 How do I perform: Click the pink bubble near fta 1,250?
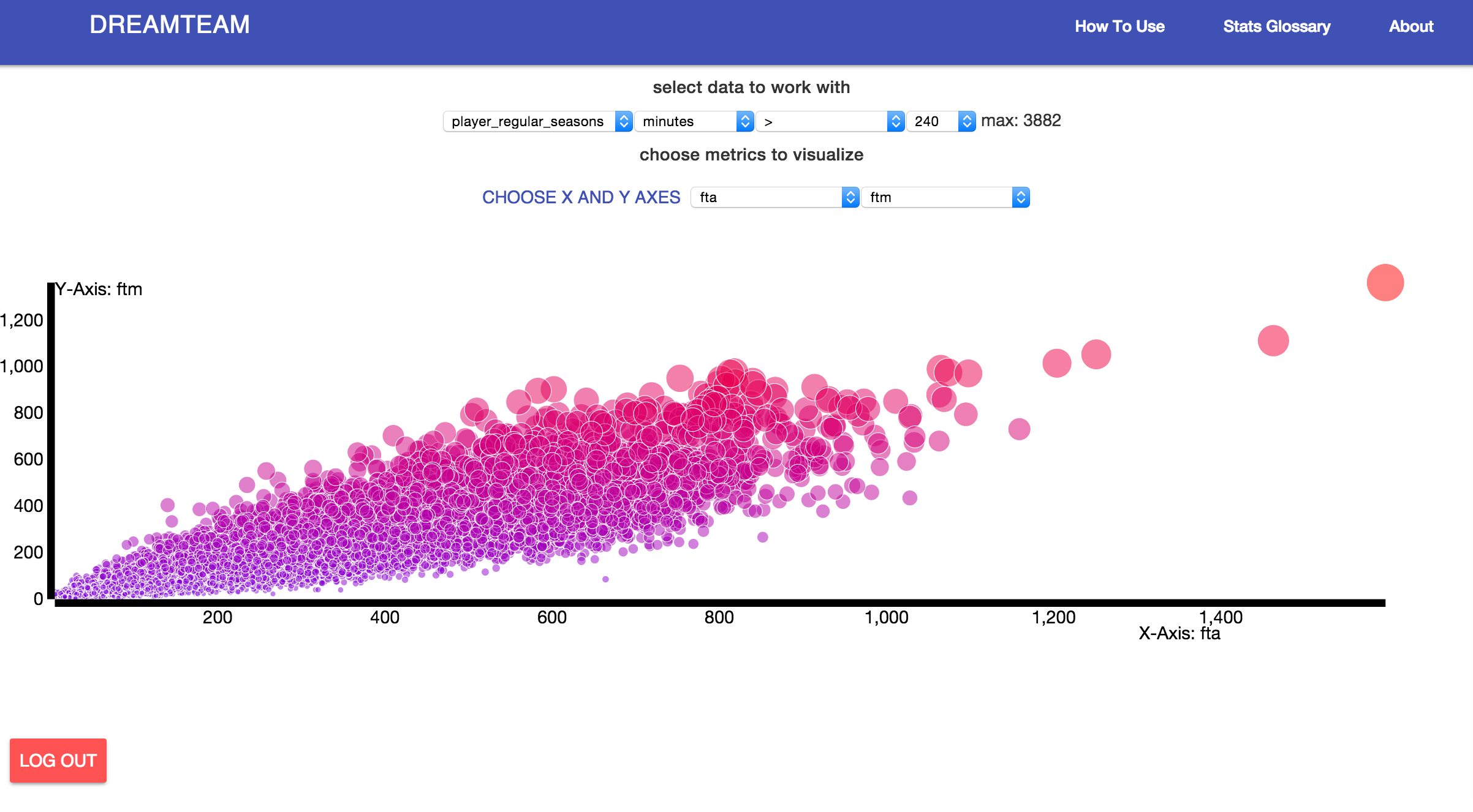[x=1096, y=355]
